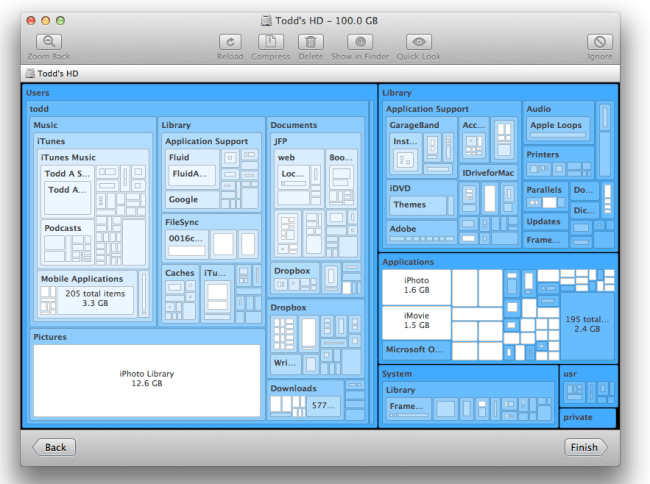Select the iPhoto 1.6 GB application block

416,286
